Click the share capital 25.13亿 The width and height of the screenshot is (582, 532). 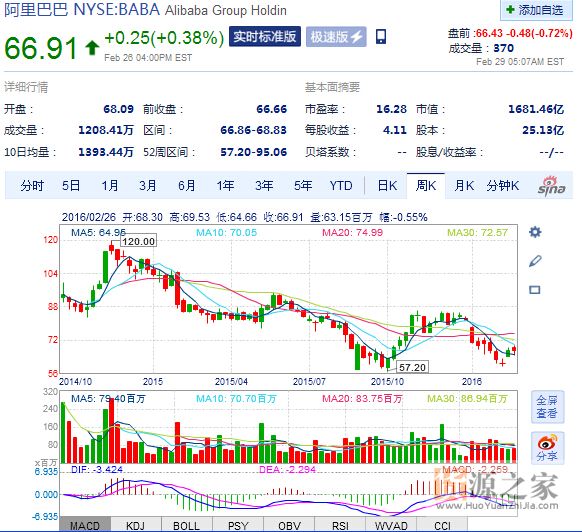[543, 130]
